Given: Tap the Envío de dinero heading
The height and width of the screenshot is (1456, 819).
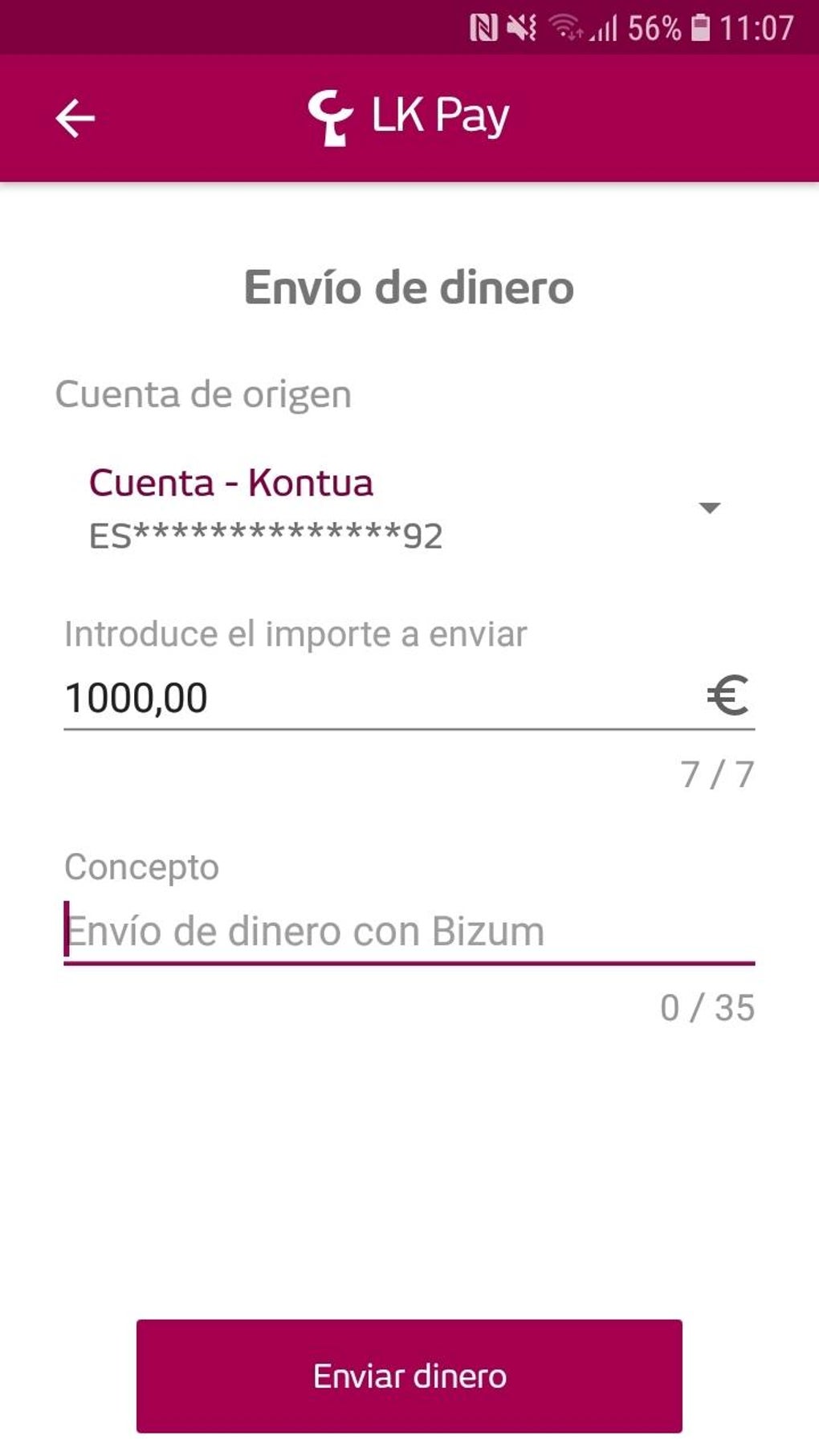Looking at the screenshot, I should [x=409, y=288].
